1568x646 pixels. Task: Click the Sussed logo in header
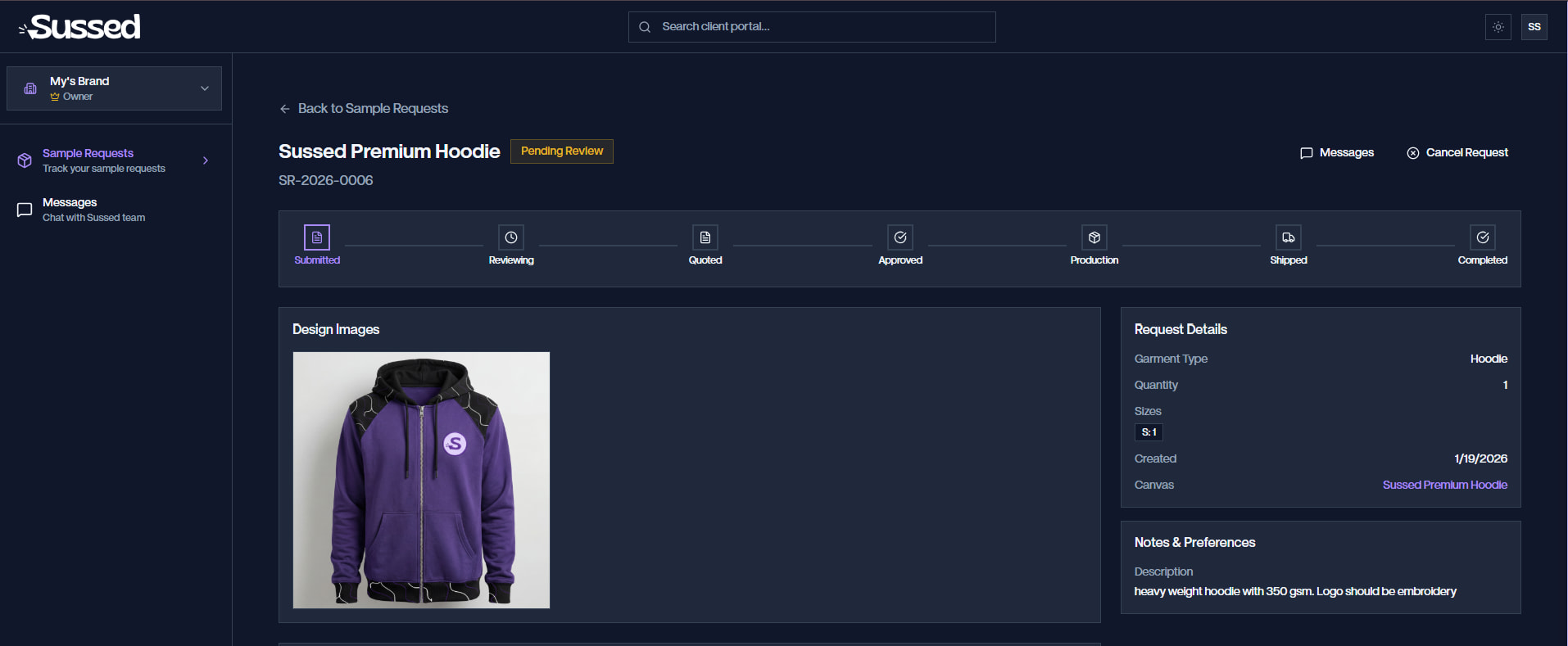pos(80,27)
